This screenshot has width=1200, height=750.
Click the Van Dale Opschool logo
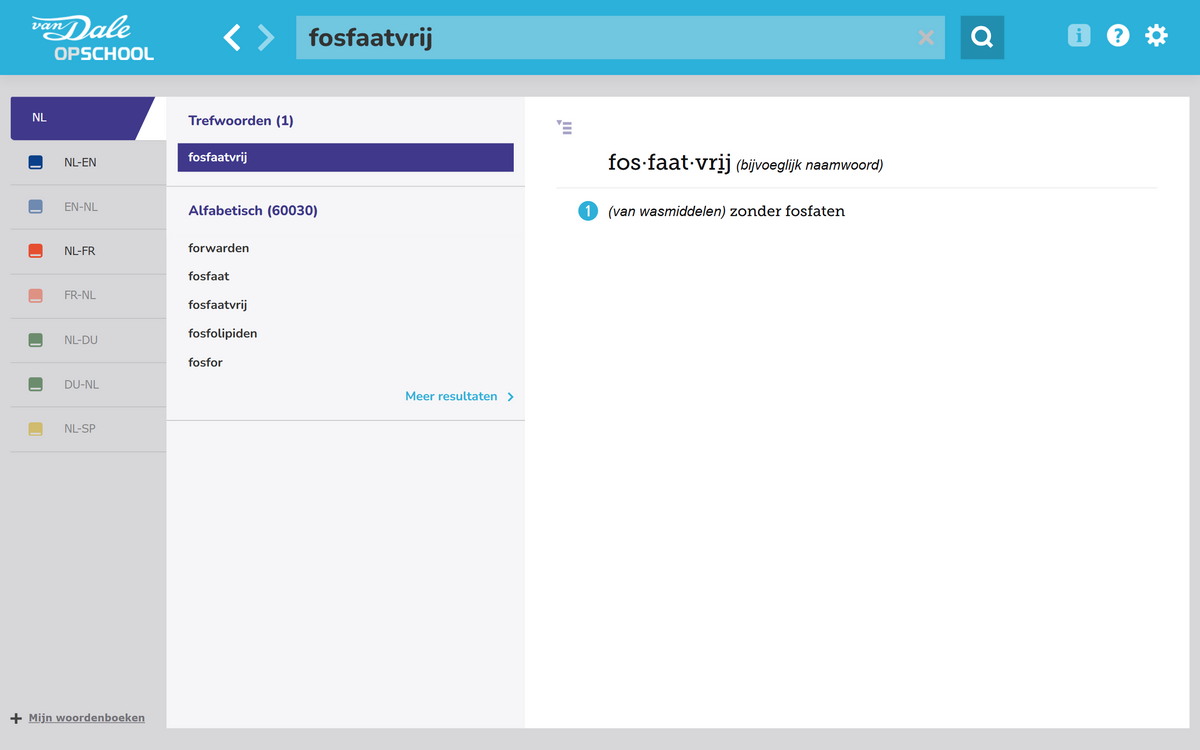pos(93,38)
